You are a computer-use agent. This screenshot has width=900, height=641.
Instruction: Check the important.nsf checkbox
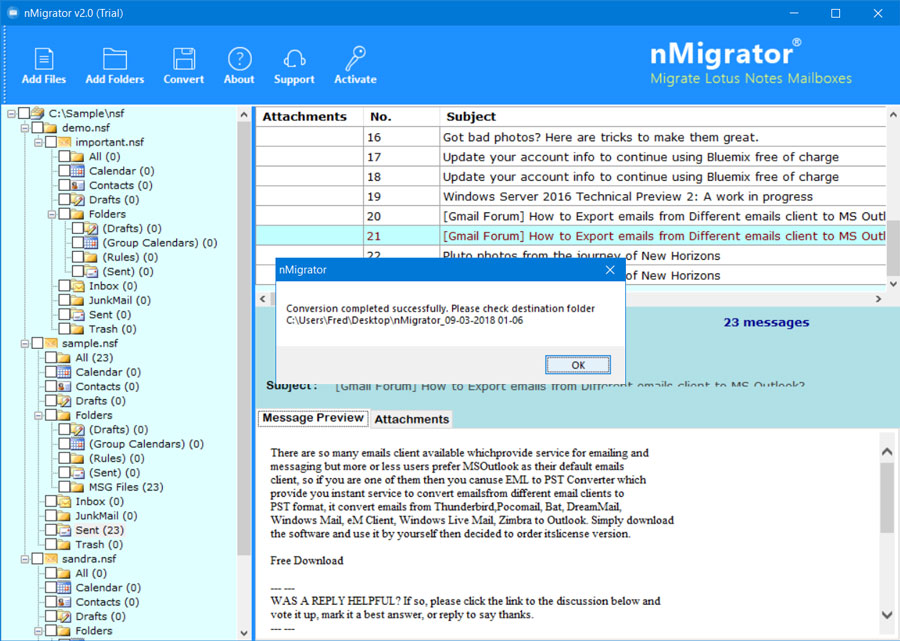pyautogui.click(x=51, y=142)
